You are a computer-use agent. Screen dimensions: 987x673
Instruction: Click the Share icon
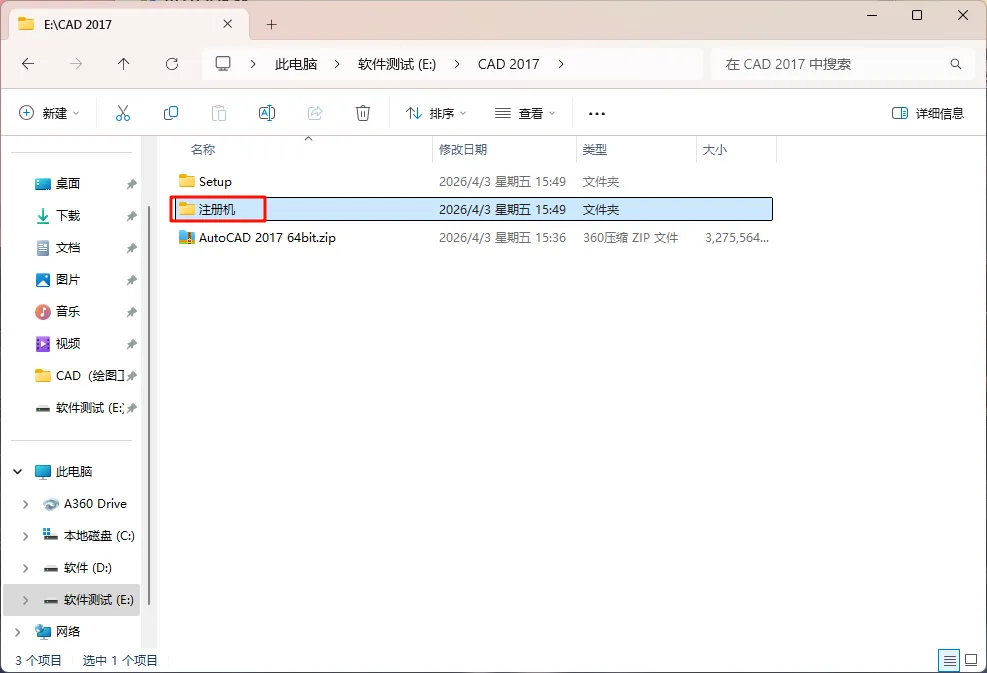click(x=315, y=113)
